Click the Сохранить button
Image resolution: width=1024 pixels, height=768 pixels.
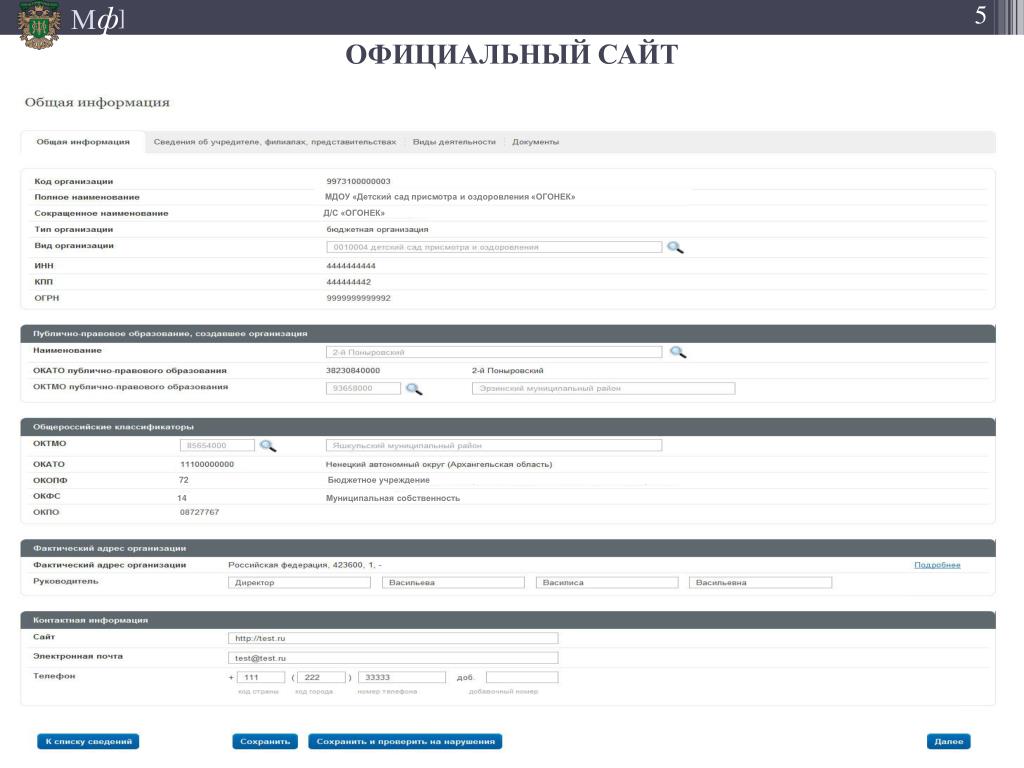click(265, 741)
